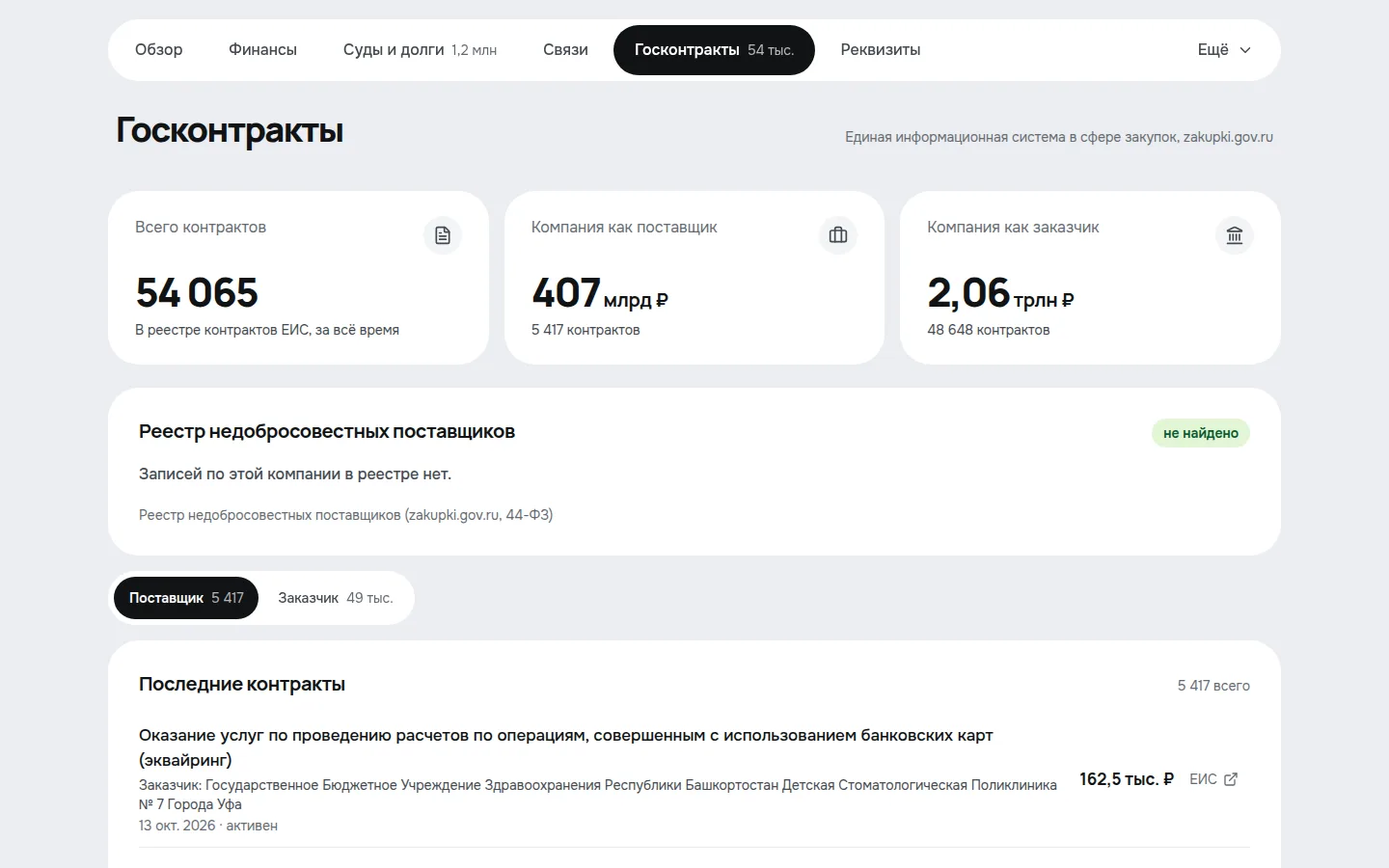Open the Финансы tab
The height and width of the screenshot is (868, 1389).
(x=262, y=50)
